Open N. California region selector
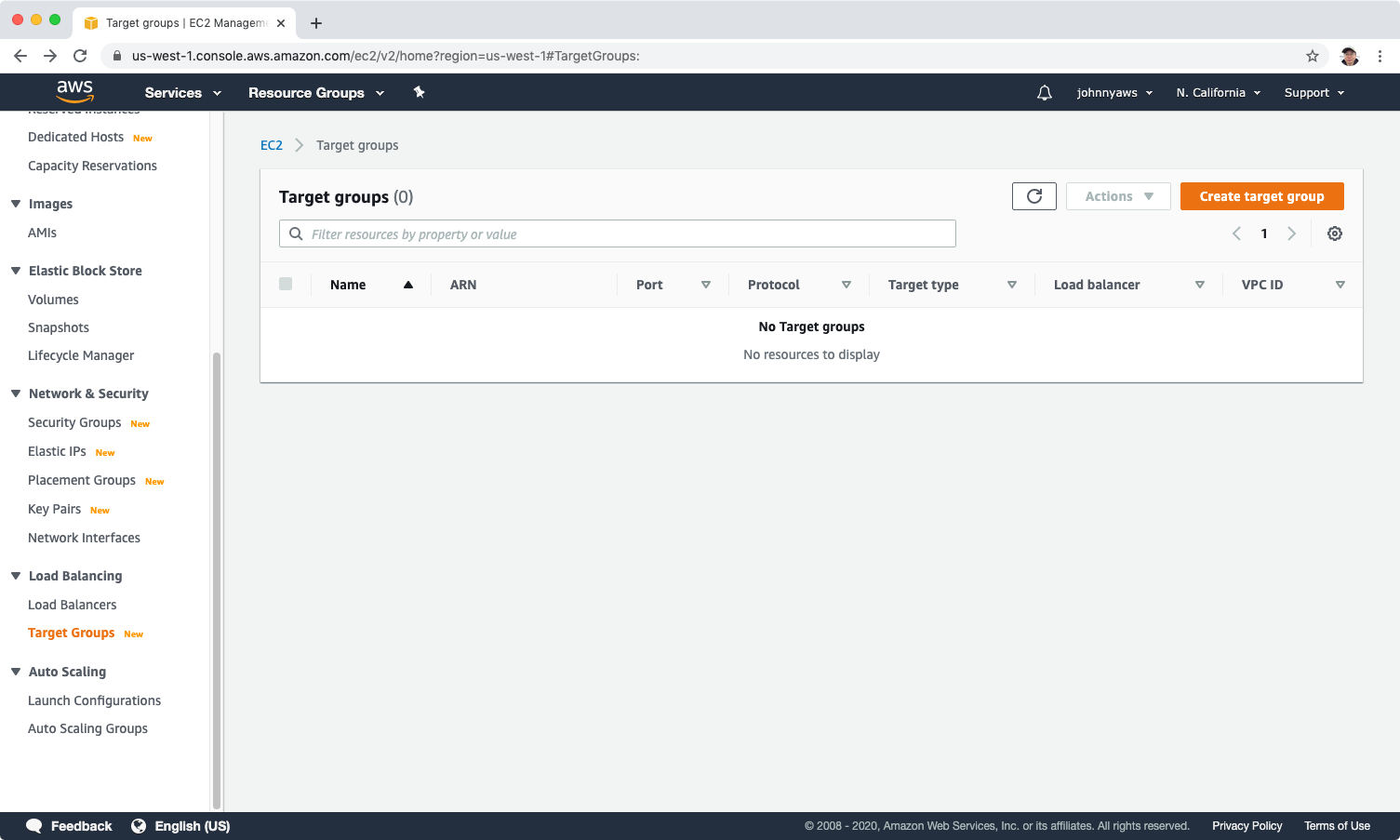The height and width of the screenshot is (840, 1400). pyautogui.click(x=1219, y=93)
